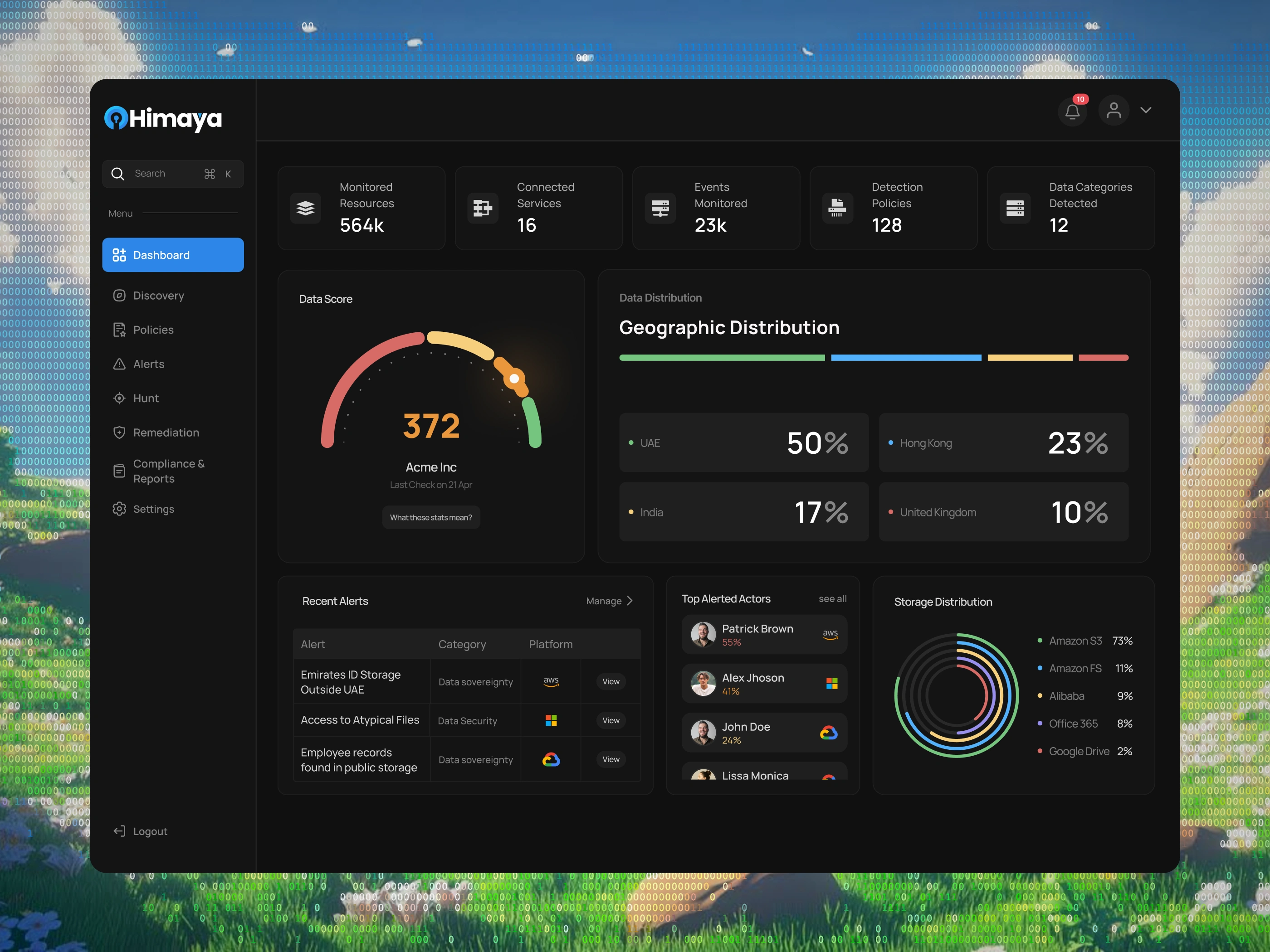Click the Connected Services icon
This screenshot has height=952, width=1270.
(483, 208)
